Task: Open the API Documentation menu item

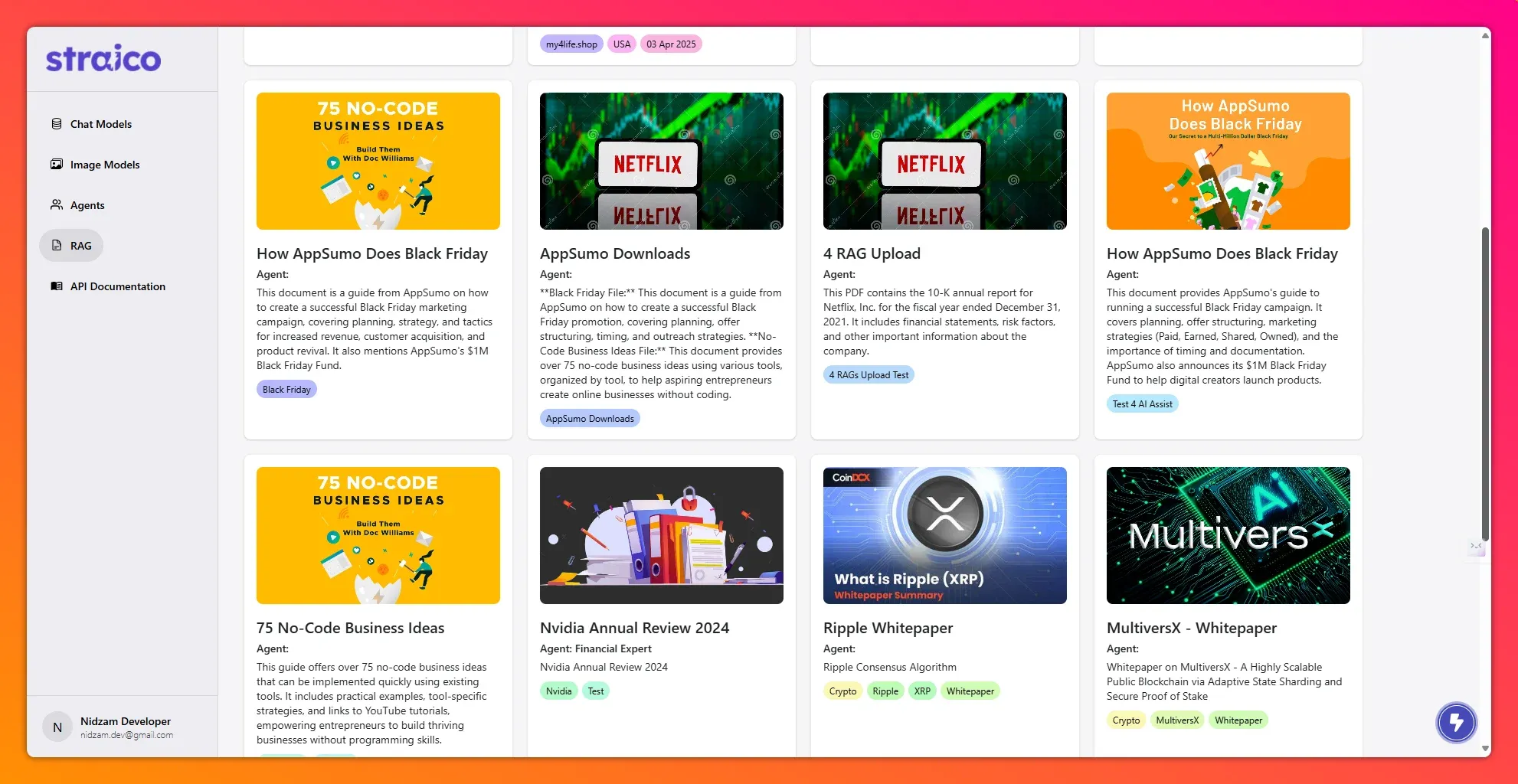Action: click(x=117, y=286)
